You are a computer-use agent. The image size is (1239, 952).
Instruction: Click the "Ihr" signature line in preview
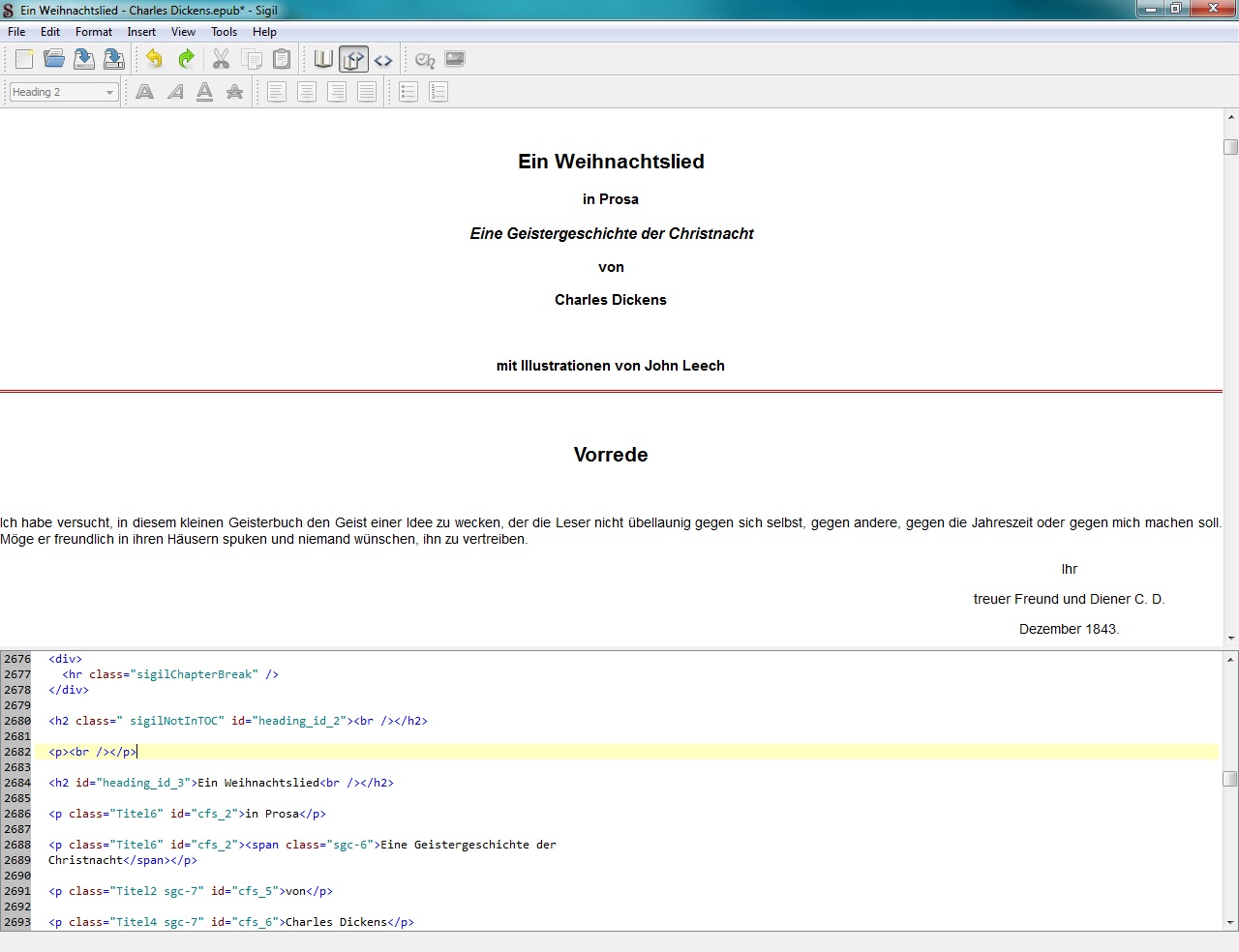point(1069,569)
